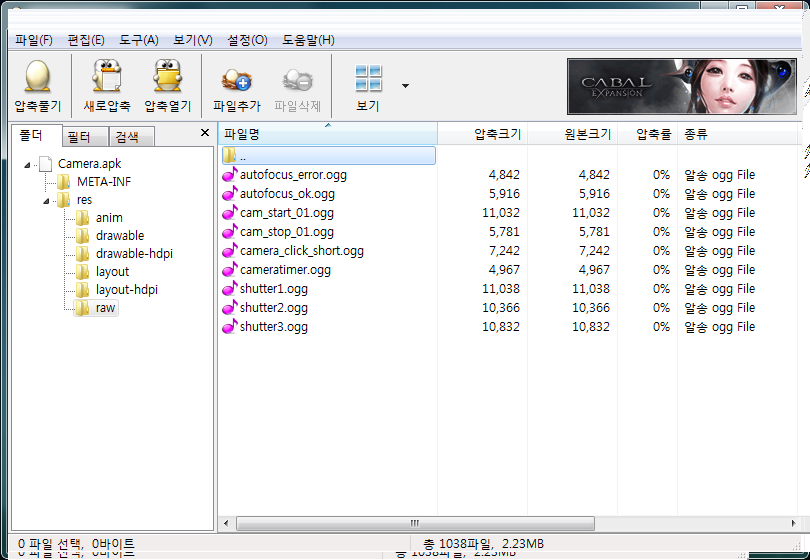Switch to the 검색 tab
This screenshot has height=560, width=810.
(127, 136)
